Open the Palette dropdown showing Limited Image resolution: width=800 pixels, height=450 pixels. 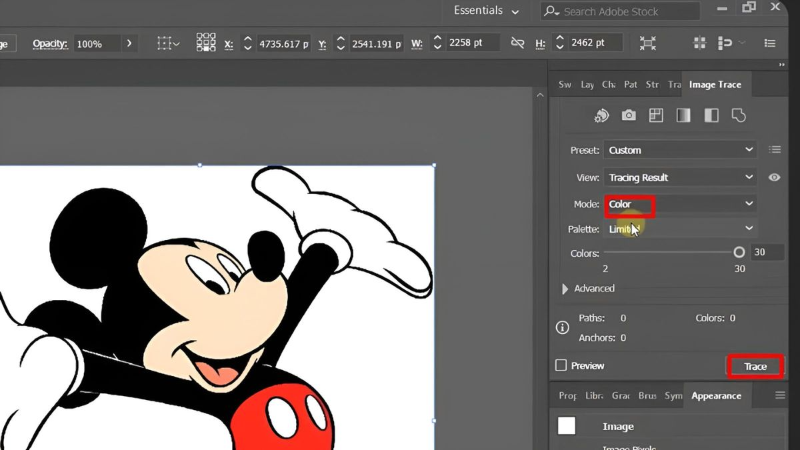[x=680, y=229]
